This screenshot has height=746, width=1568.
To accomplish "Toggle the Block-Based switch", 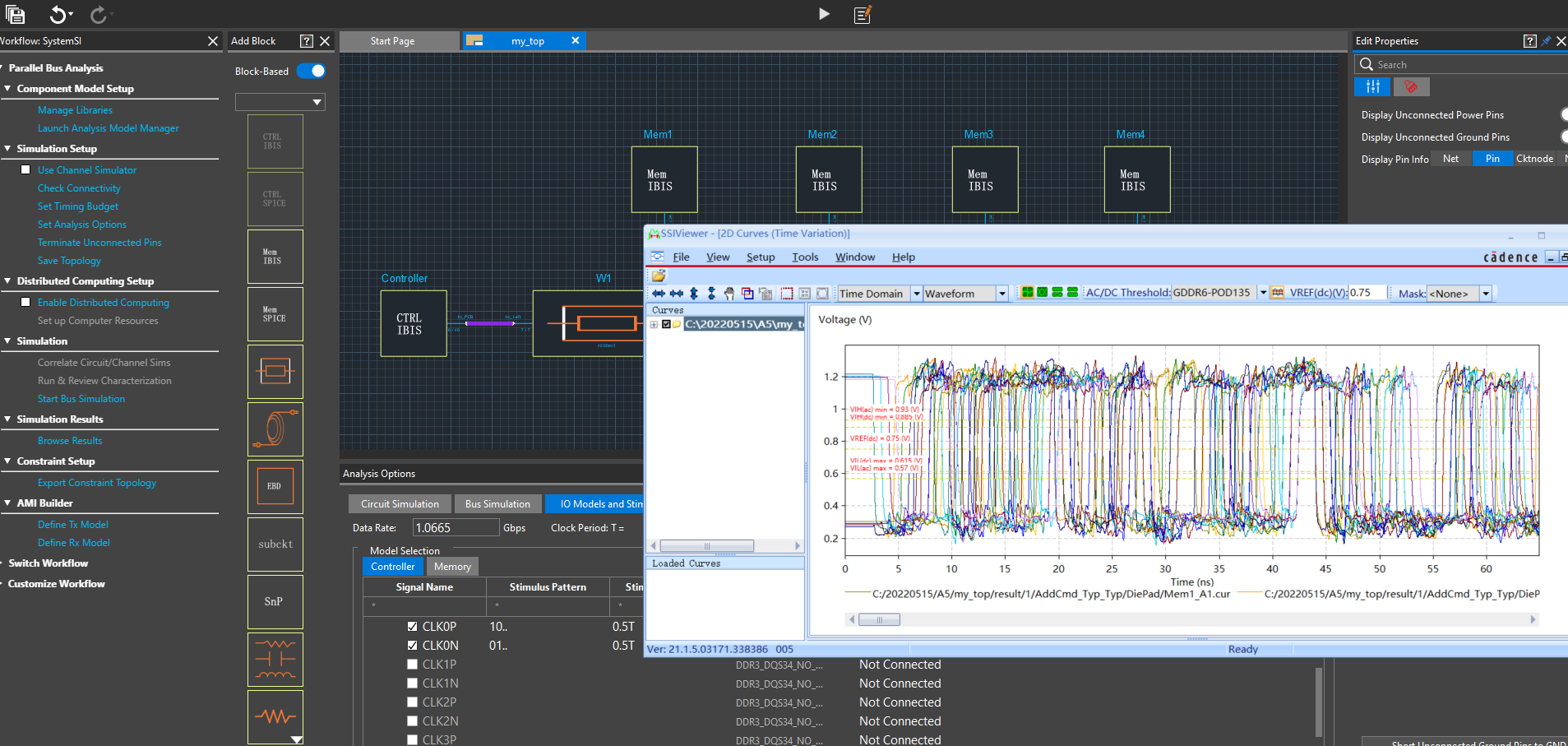I will (311, 71).
